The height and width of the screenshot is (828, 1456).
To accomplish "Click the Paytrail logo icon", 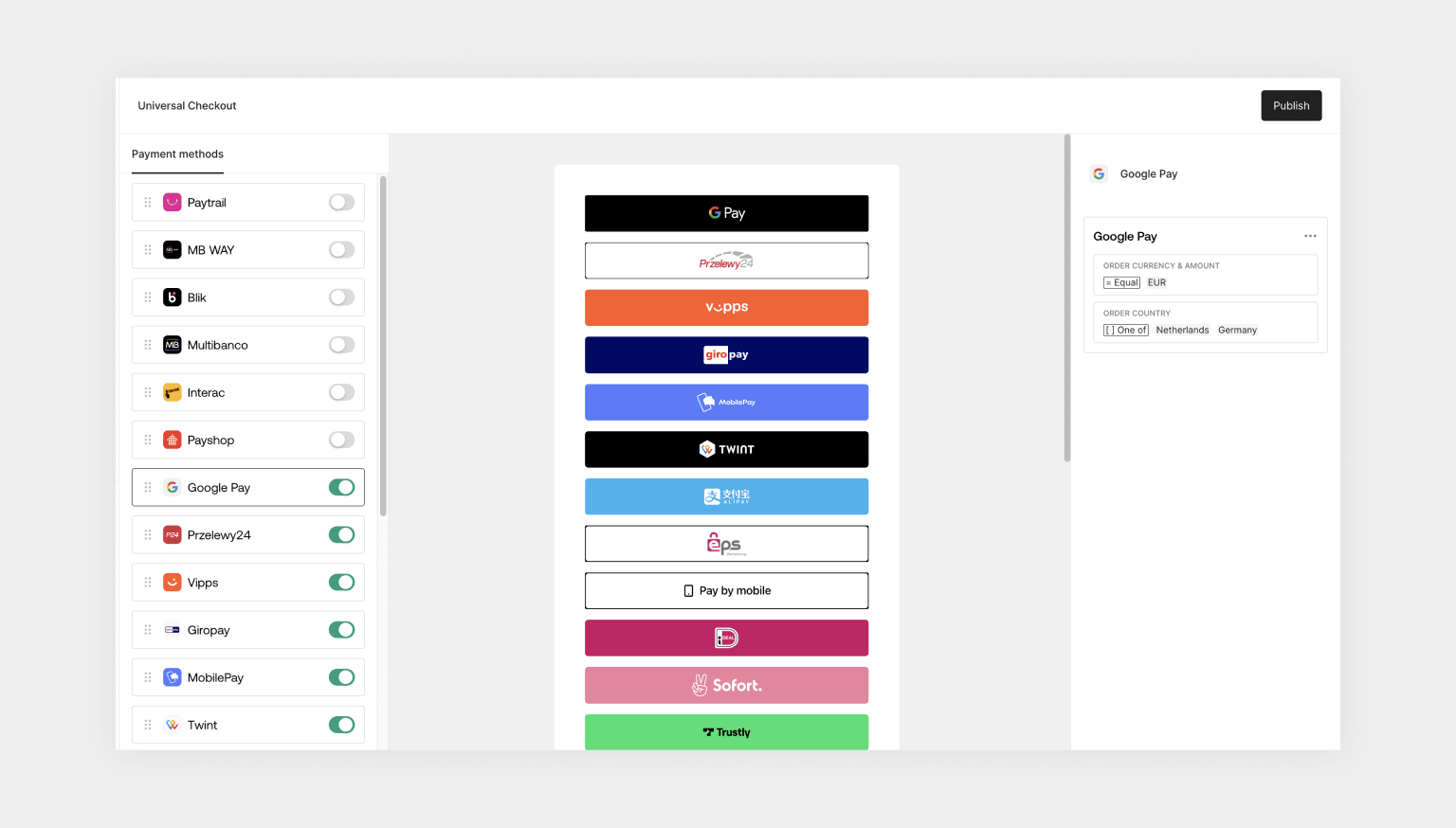I will 172,203.
